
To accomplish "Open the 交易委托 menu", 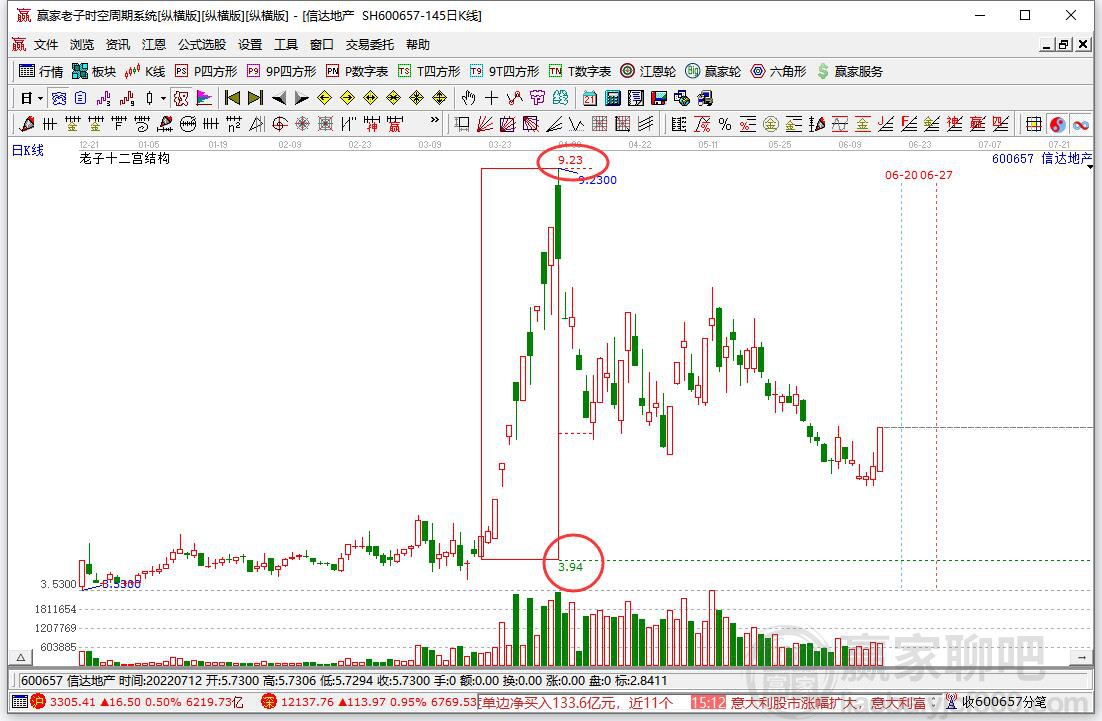I will (370, 44).
